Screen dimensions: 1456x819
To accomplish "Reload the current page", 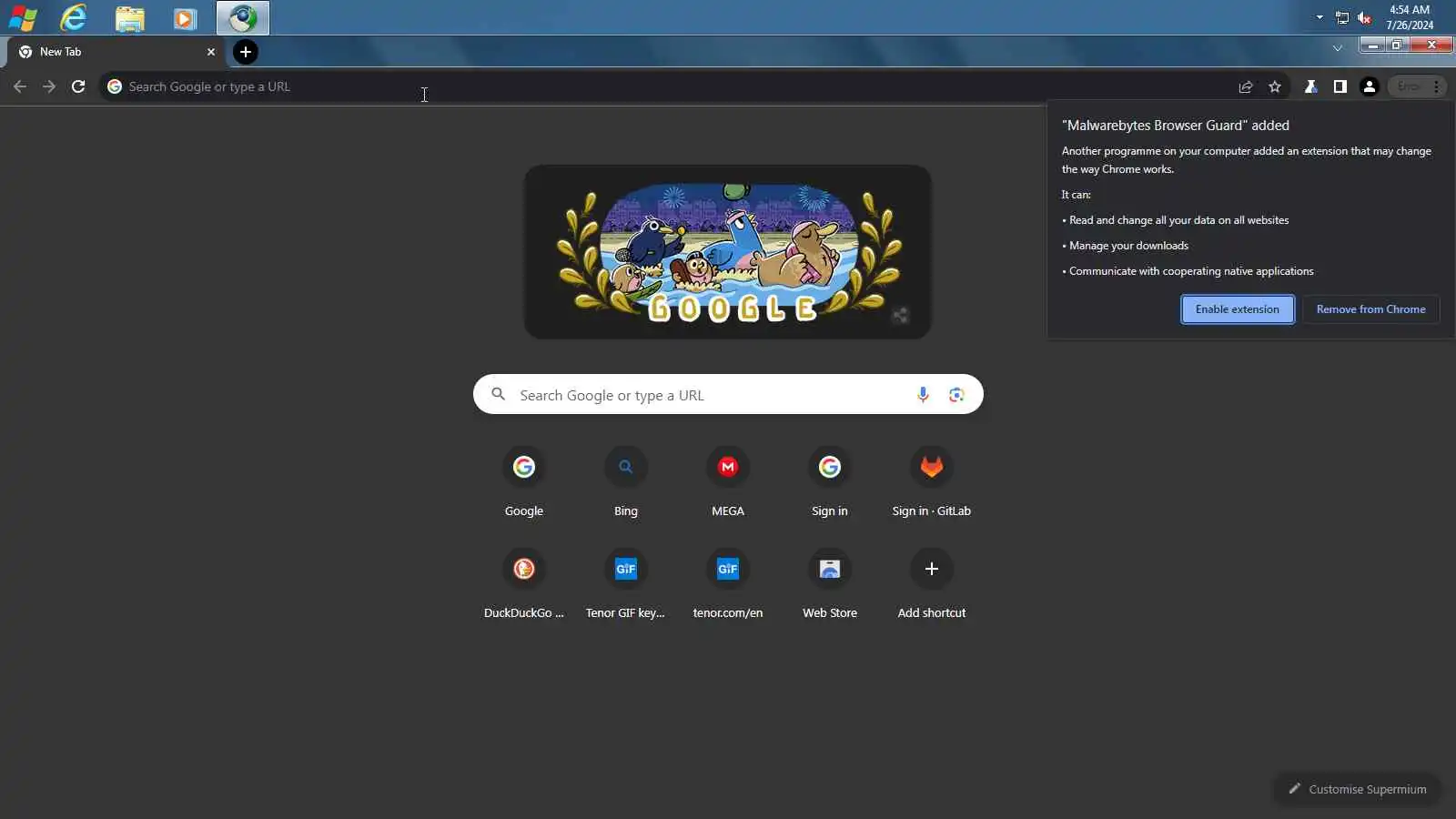I will (78, 86).
